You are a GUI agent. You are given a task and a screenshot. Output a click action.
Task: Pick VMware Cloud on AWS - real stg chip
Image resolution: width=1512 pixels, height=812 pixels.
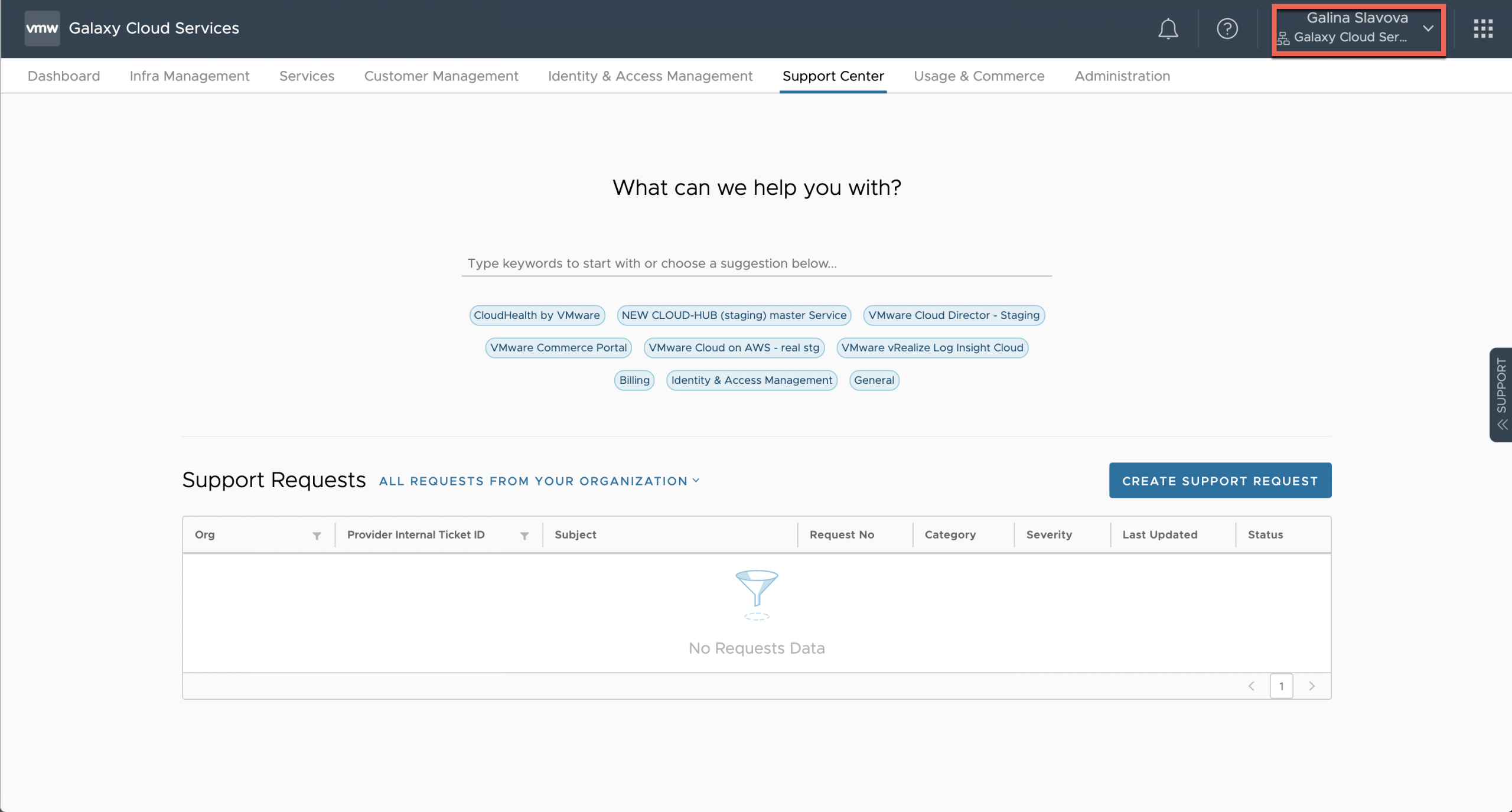coord(734,348)
